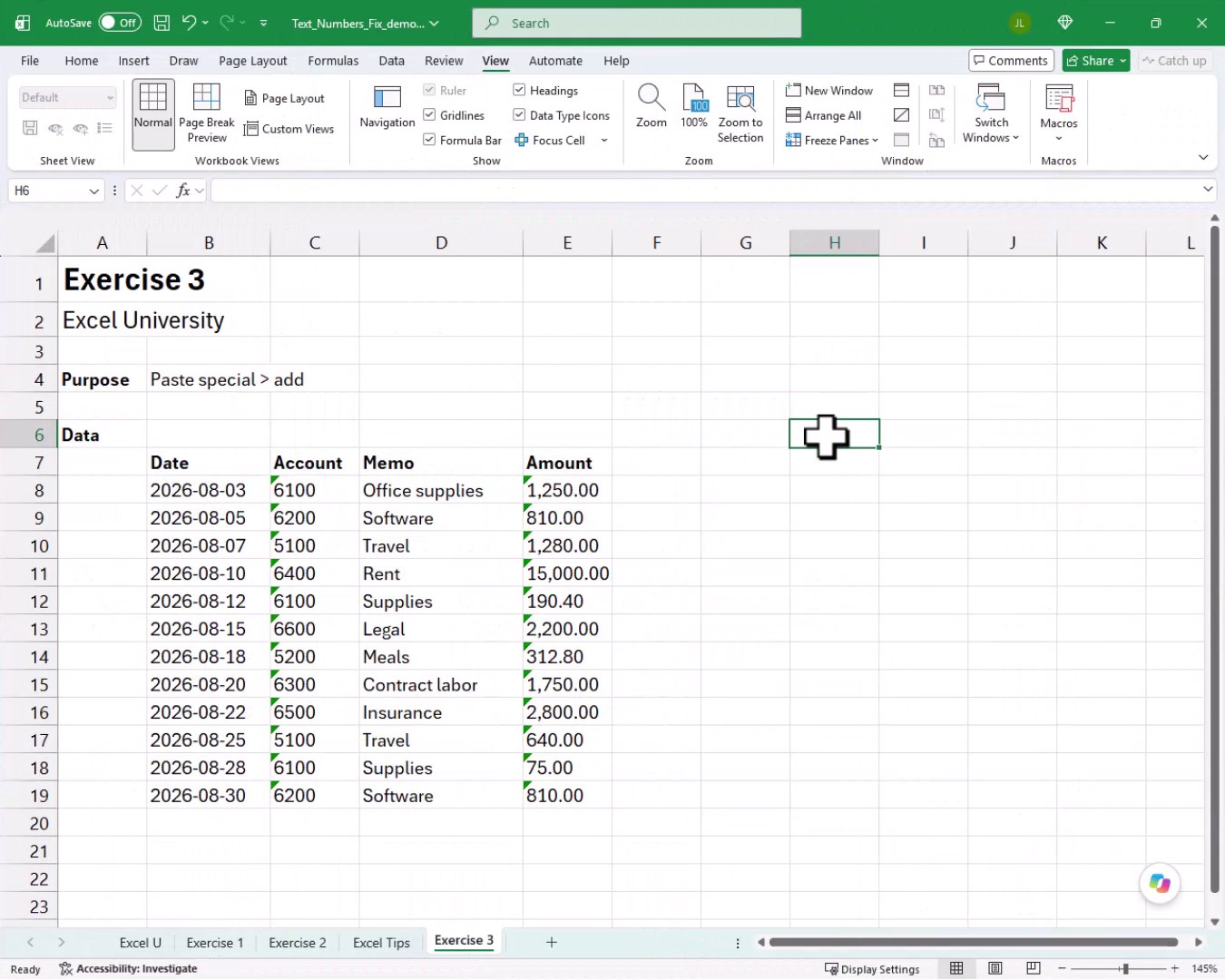
Task: Open the Navigation pane
Action: click(x=387, y=108)
